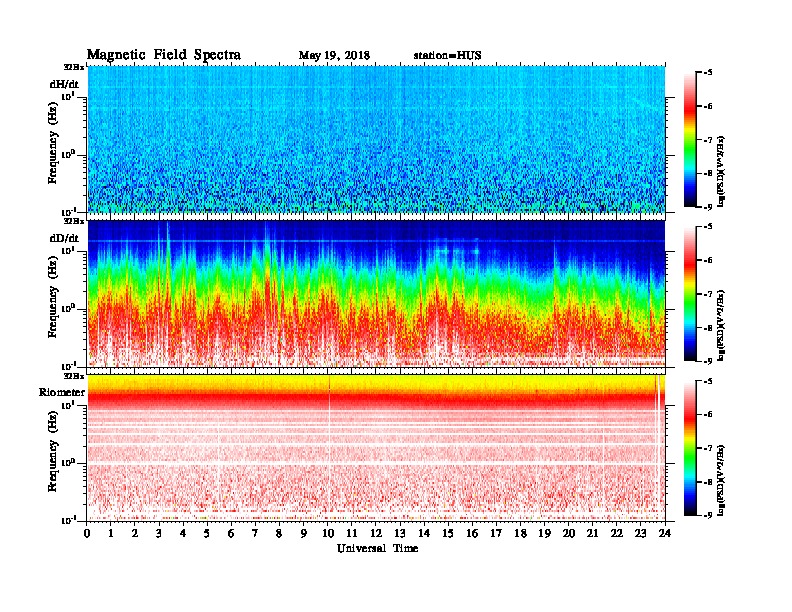
Task: Click inside the dH/dt spectrogram plot
Action: coord(376,139)
